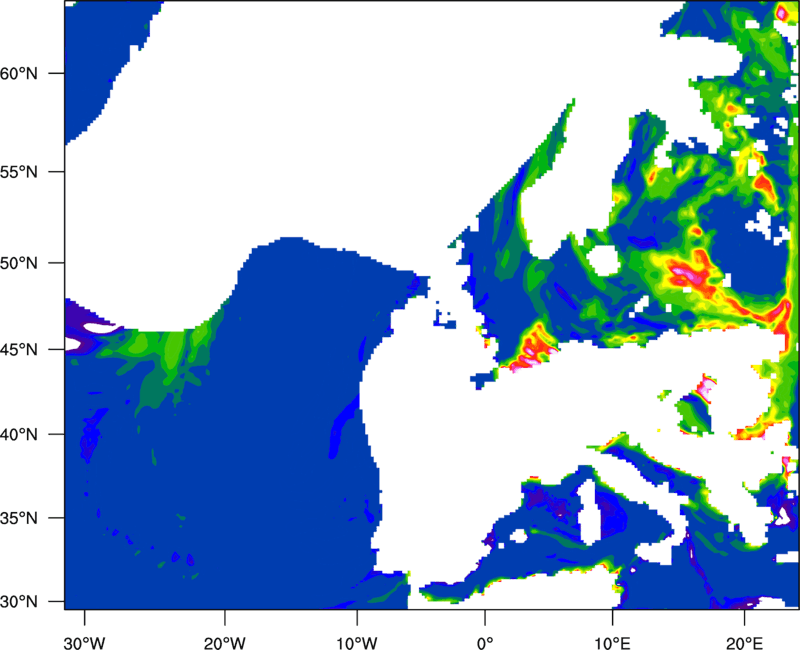Screen dimensions: 800x650
Task: Click the 30°W longitude label
Action: click(85, 643)
